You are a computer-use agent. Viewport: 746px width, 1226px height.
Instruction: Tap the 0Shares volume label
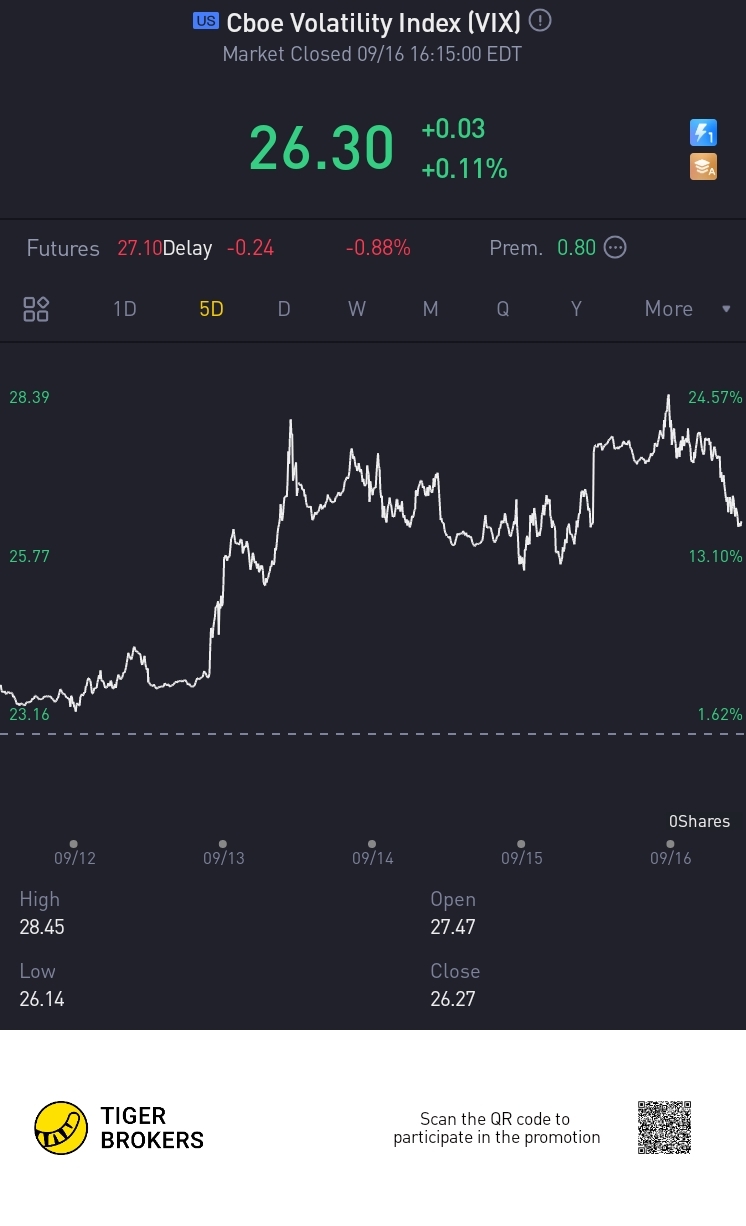(700, 821)
